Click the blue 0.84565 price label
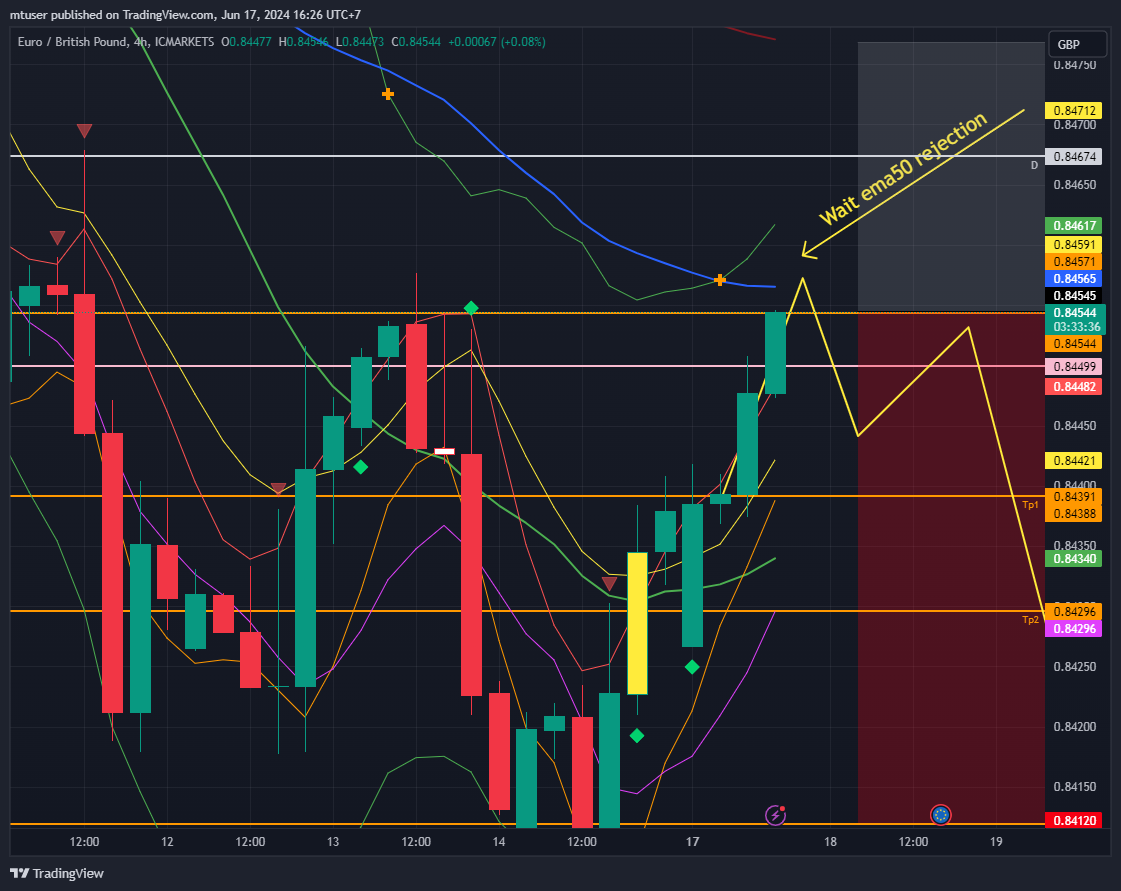The height and width of the screenshot is (891, 1121). [1074, 278]
